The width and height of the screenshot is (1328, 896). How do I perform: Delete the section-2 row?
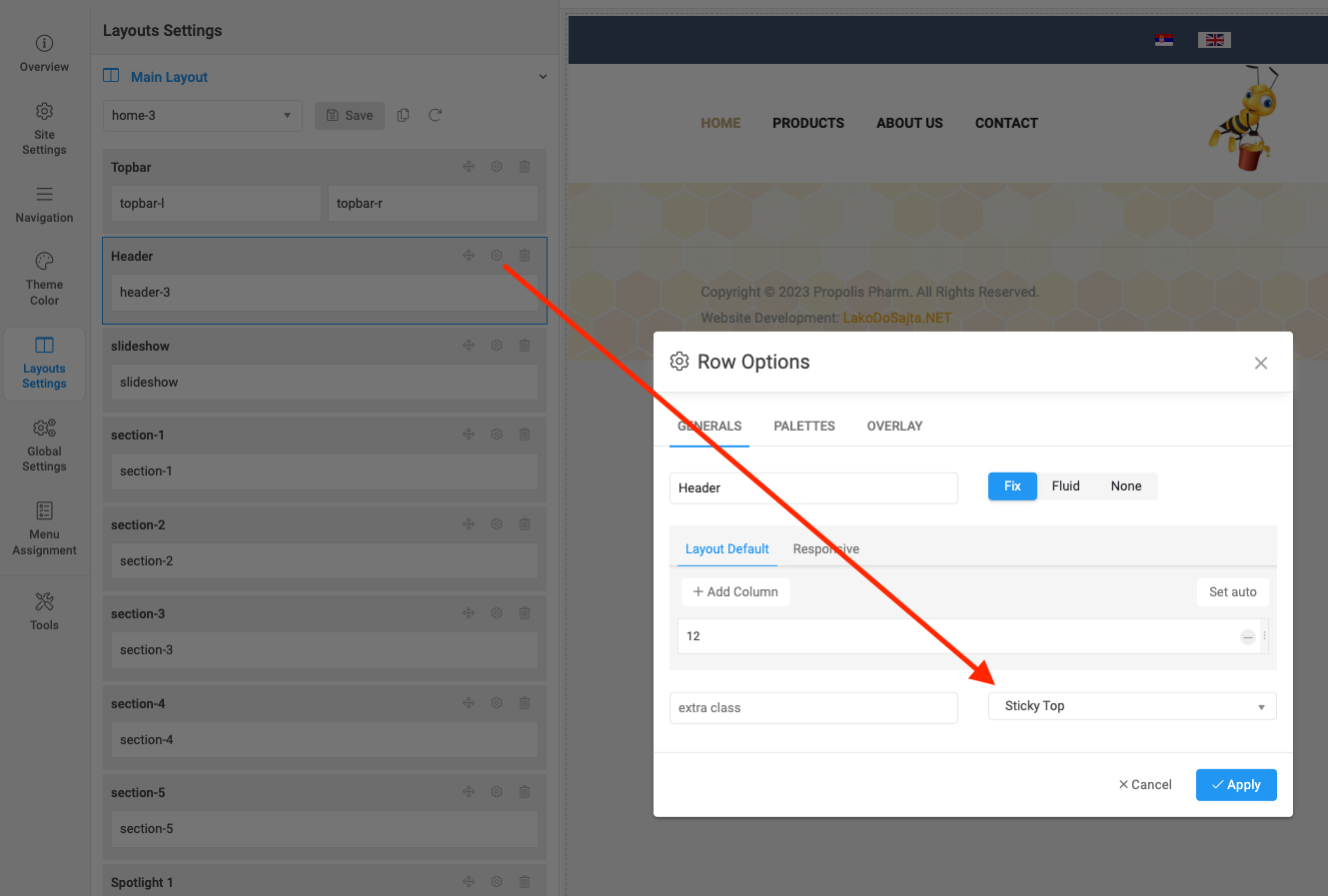525,524
